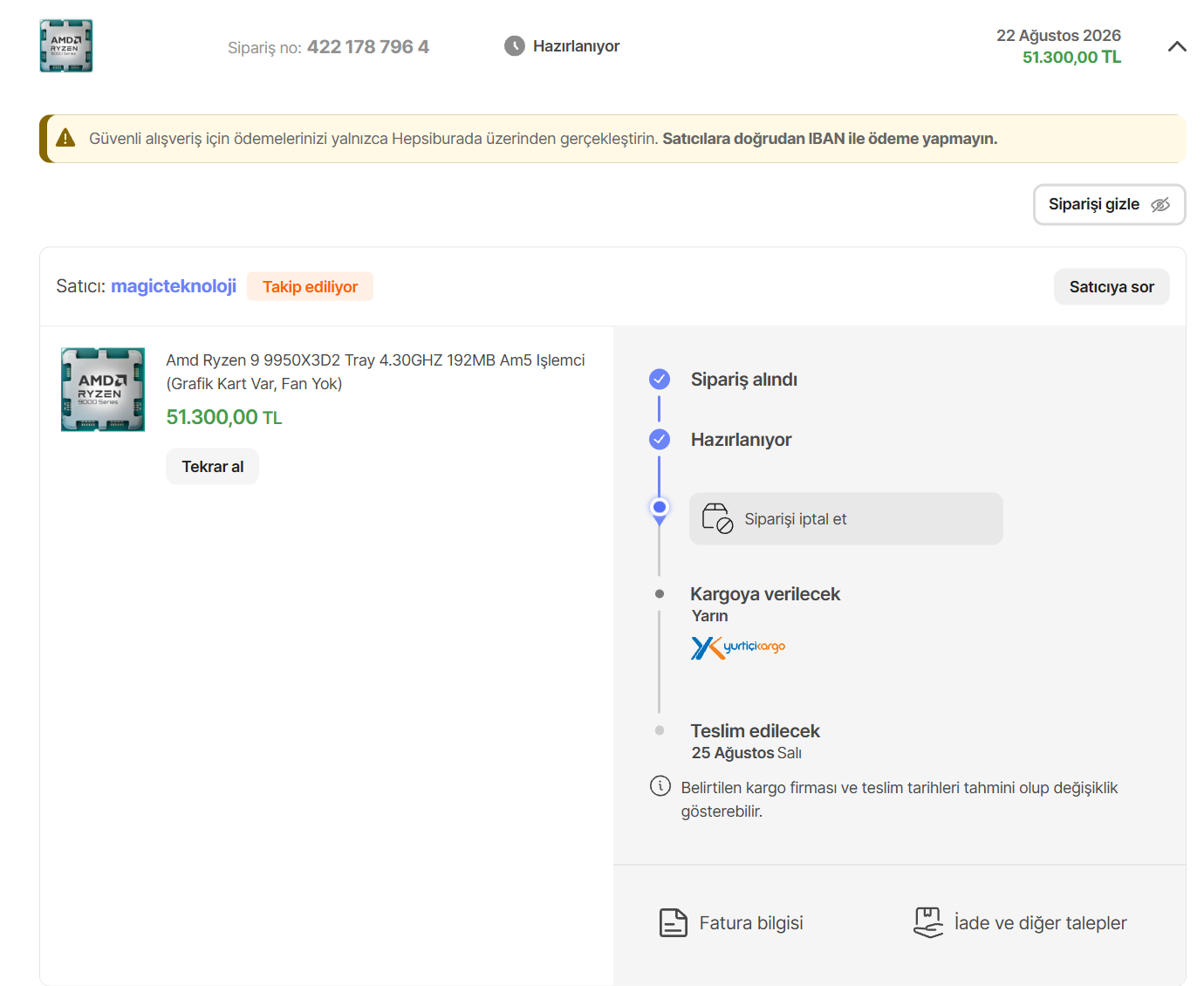Click the Sipariş alındı checkmark step
Viewport: 1204px width, 986px height.
660,380
